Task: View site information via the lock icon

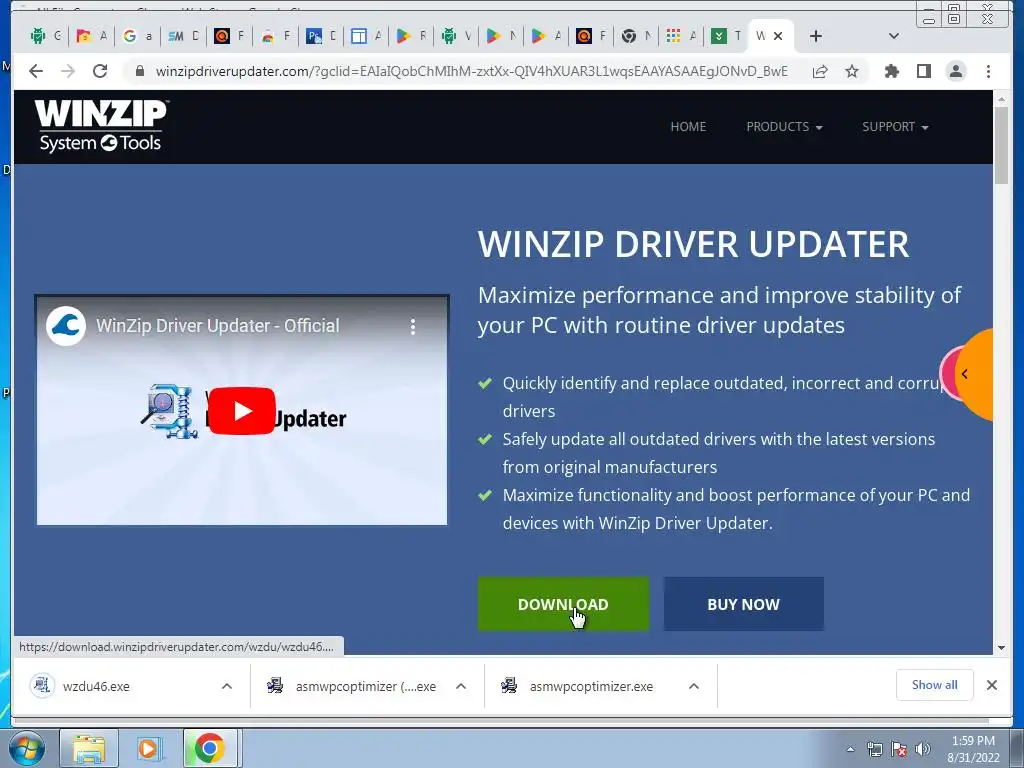Action: [x=139, y=71]
